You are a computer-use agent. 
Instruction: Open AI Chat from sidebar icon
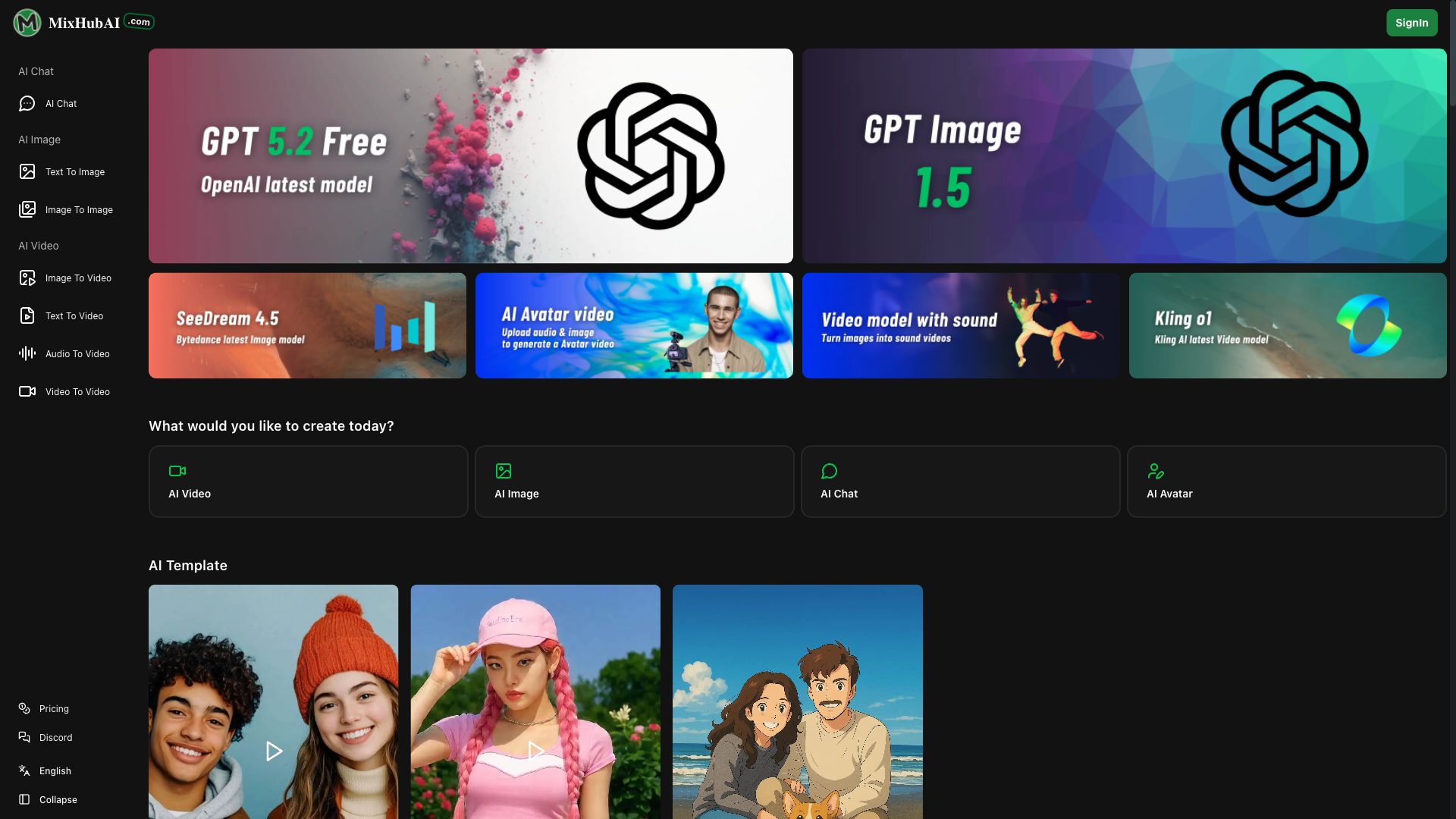pyautogui.click(x=27, y=104)
